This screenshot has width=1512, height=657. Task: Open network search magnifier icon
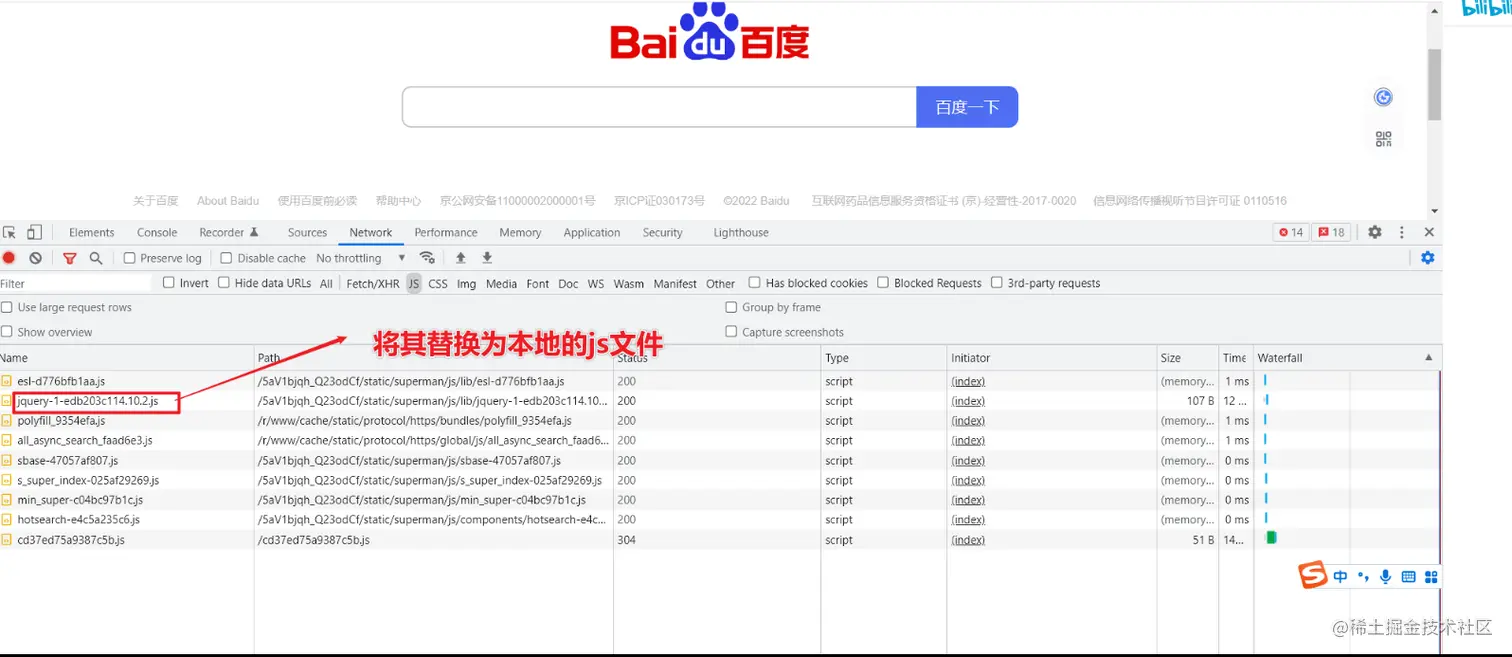point(96,258)
